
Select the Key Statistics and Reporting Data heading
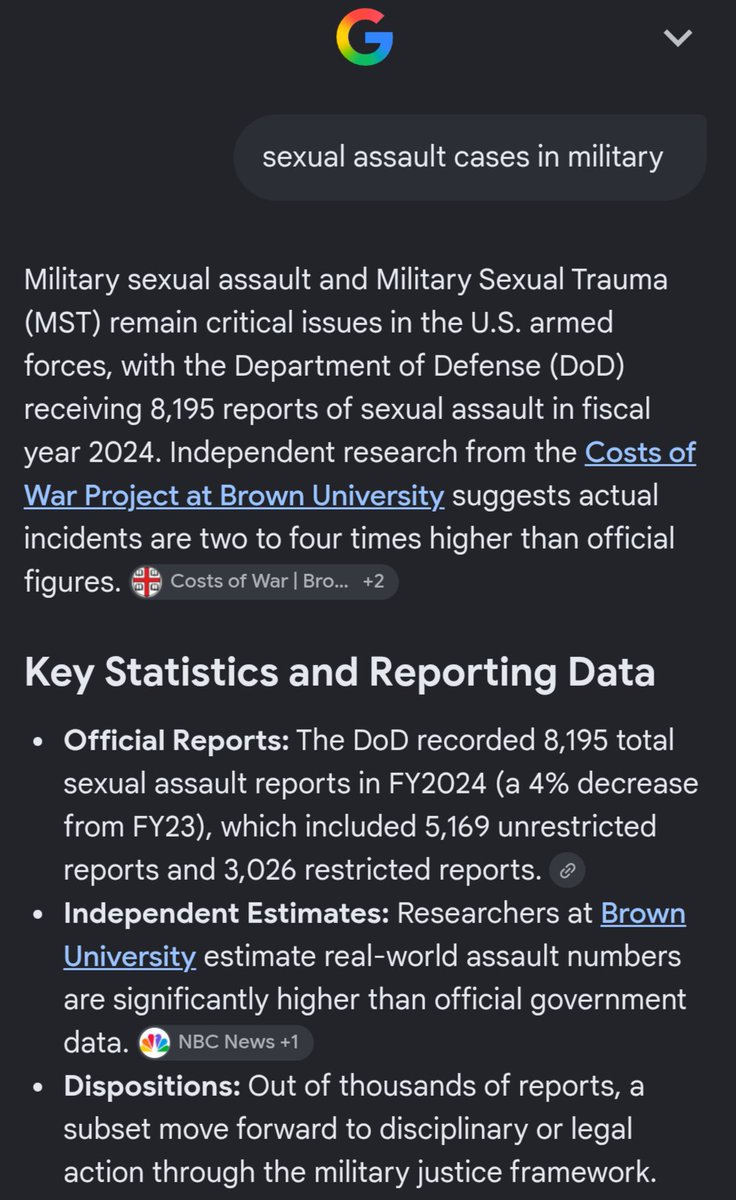click(x=340, y=672)
